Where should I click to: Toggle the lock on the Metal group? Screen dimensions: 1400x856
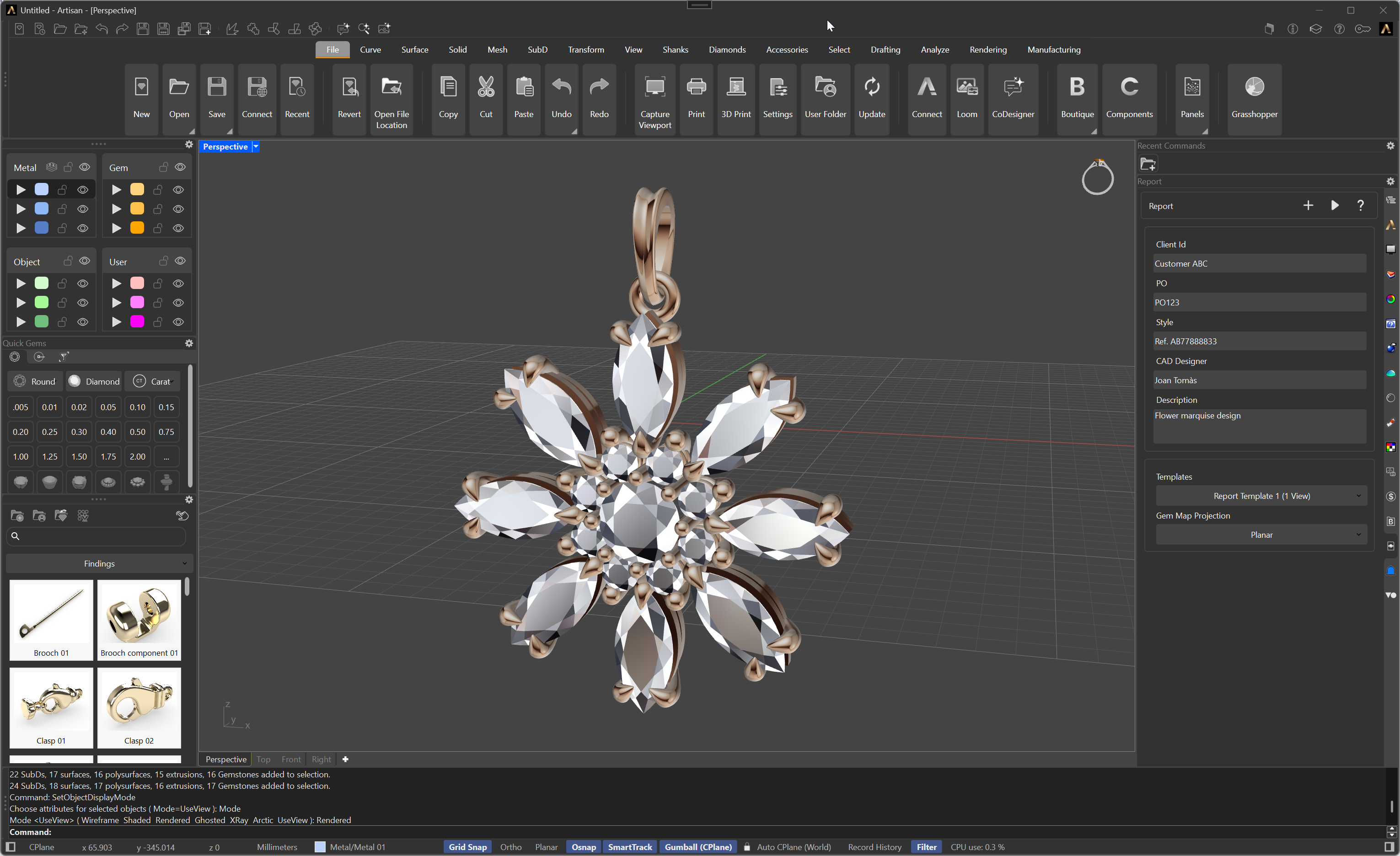pyautogui.click(x=68, y=167)
